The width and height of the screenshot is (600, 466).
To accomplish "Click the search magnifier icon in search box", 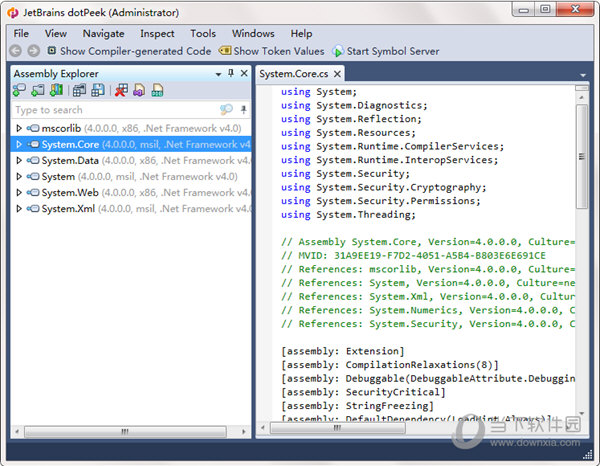I will pos(226,110).
